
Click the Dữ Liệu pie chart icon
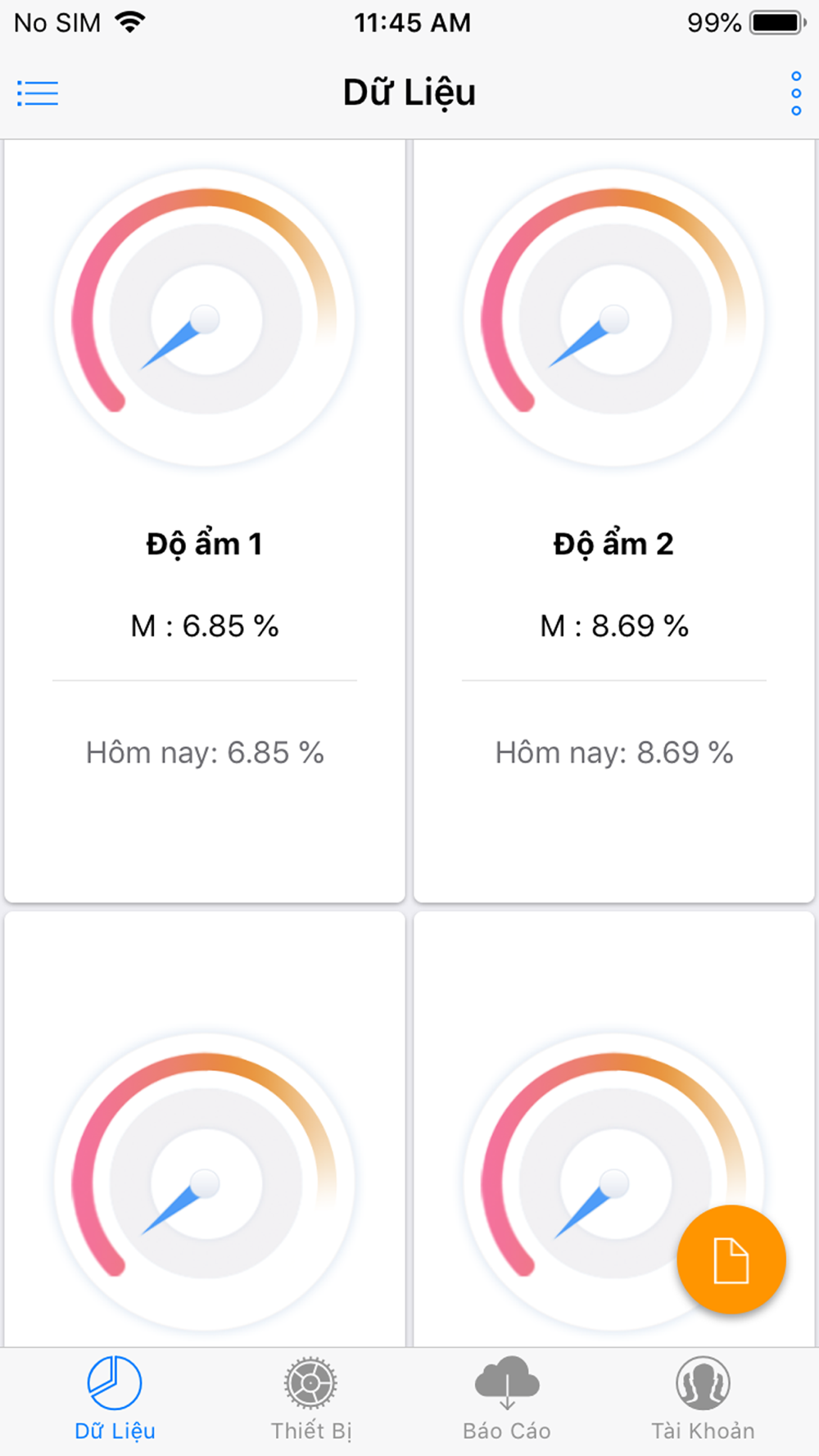click(x=115, y=1383)
